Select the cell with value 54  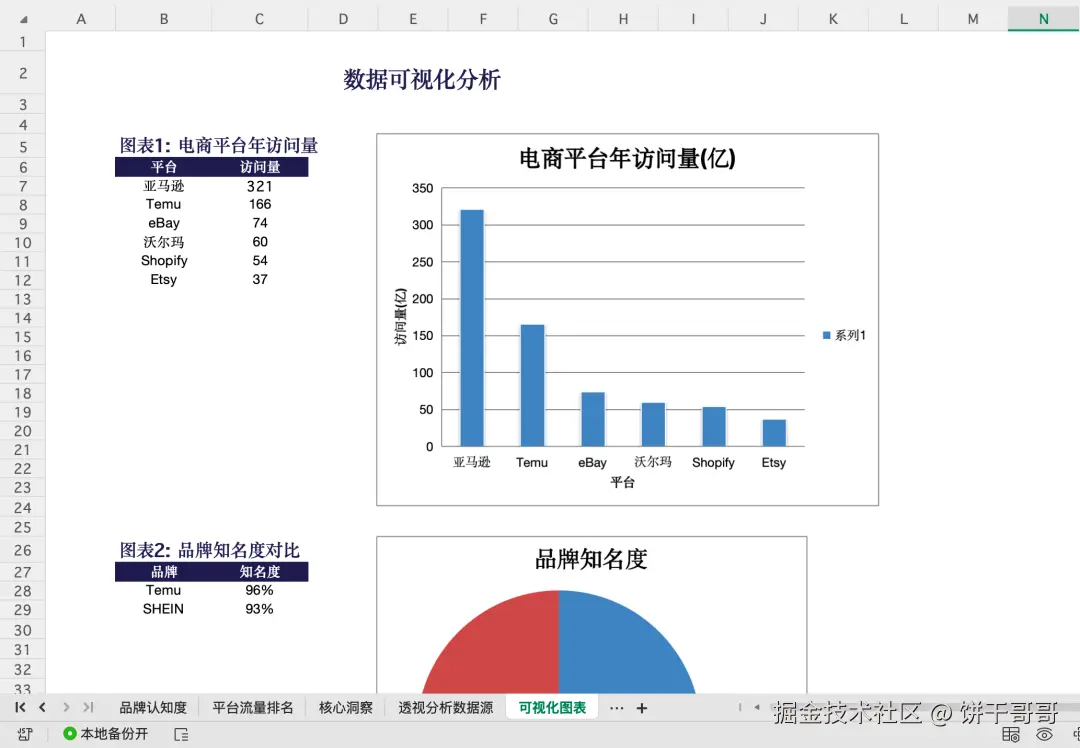point(260,260)
